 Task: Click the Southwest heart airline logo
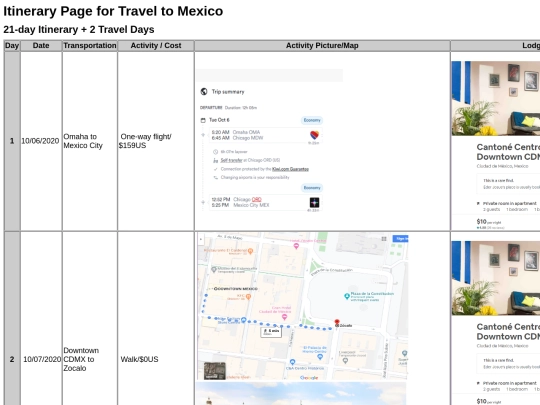tap(314, 135)
